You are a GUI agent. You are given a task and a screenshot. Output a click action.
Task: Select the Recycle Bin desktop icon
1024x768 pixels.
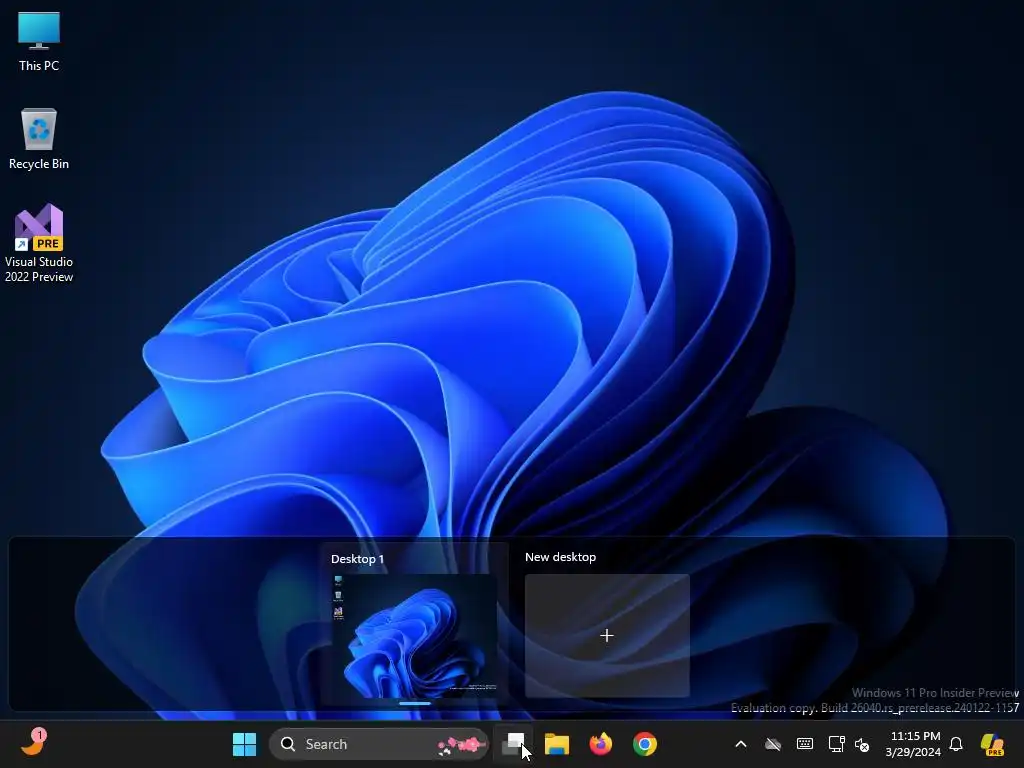point(39,139)
